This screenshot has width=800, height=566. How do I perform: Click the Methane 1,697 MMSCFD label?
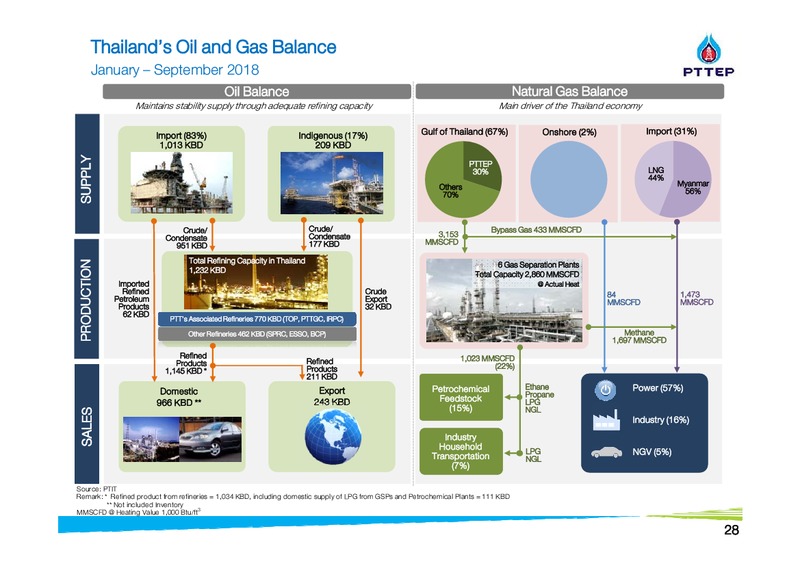point(639,336)
